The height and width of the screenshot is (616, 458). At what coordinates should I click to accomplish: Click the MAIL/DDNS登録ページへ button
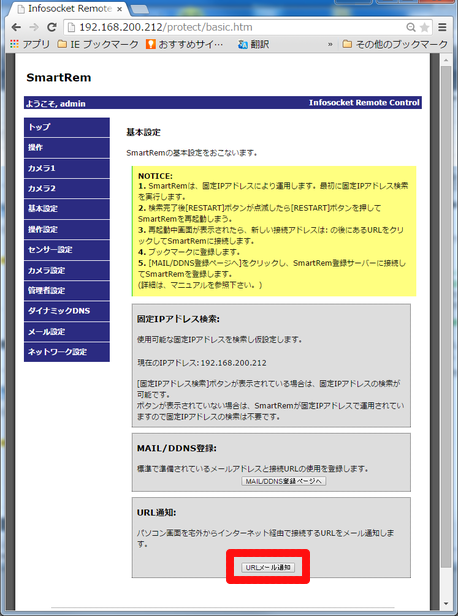pyautogui.click(x=284, y=481)
